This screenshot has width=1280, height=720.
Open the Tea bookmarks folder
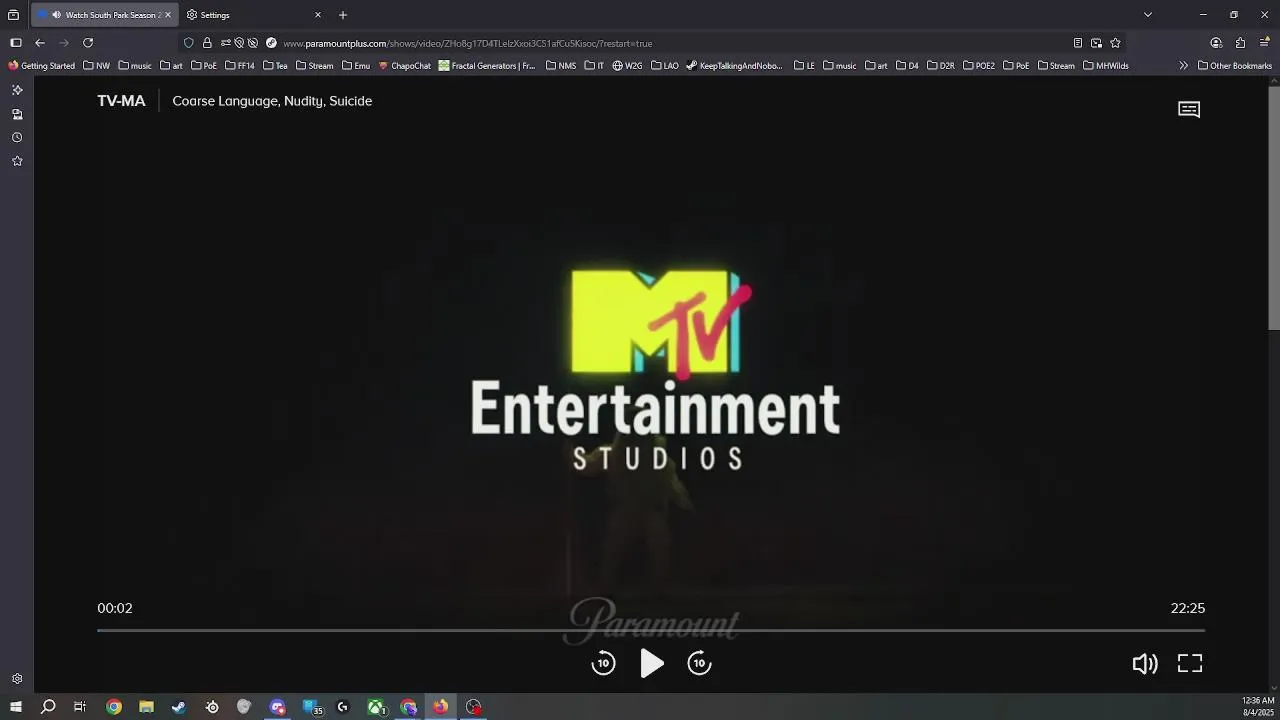[275, 66]
